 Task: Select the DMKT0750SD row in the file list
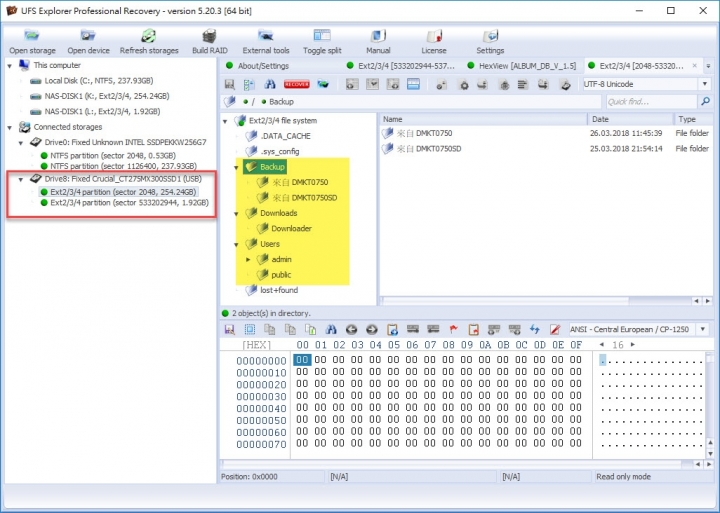point(546,149)
